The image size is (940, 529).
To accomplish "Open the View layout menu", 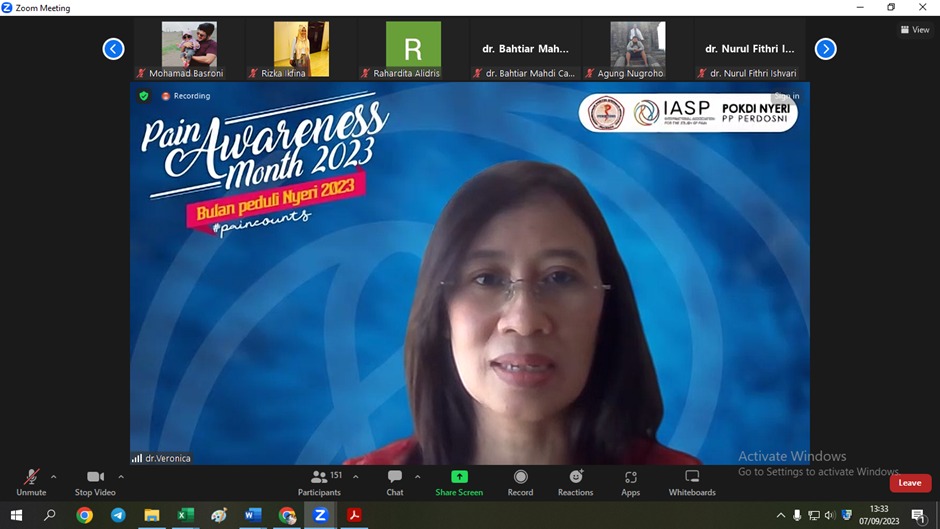I will 915,30.
